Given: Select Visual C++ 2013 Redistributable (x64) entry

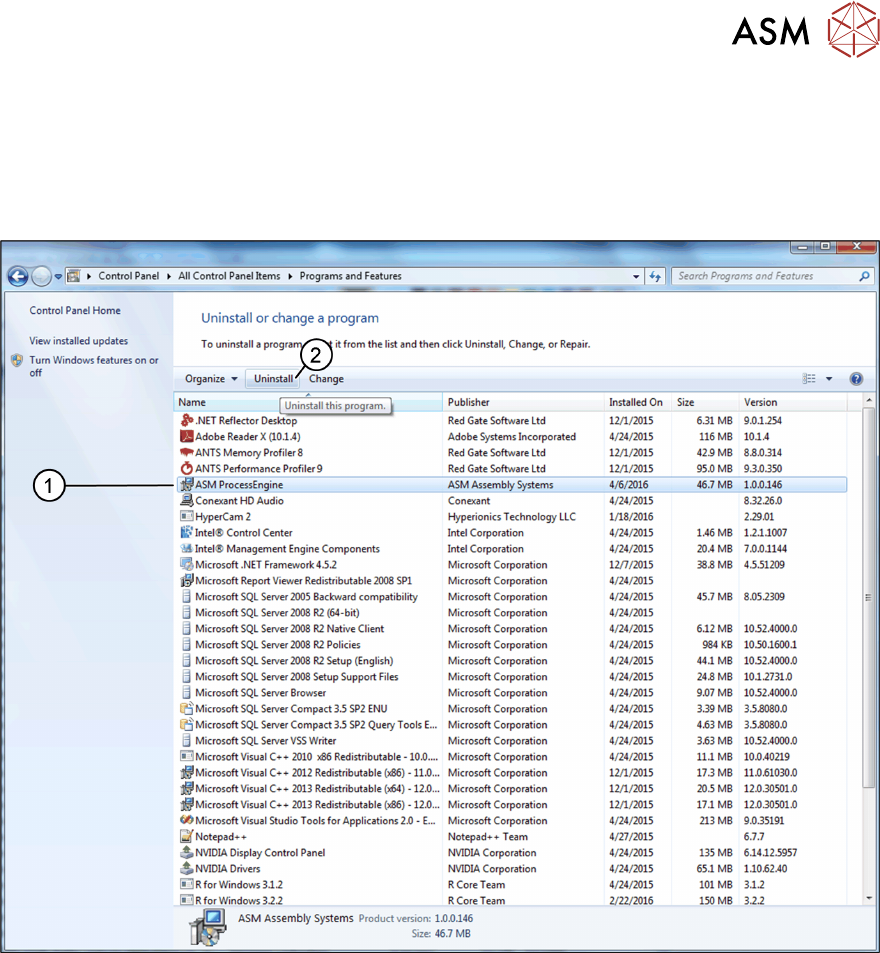Looking at the screenshot, I should (x=510, y=788).
